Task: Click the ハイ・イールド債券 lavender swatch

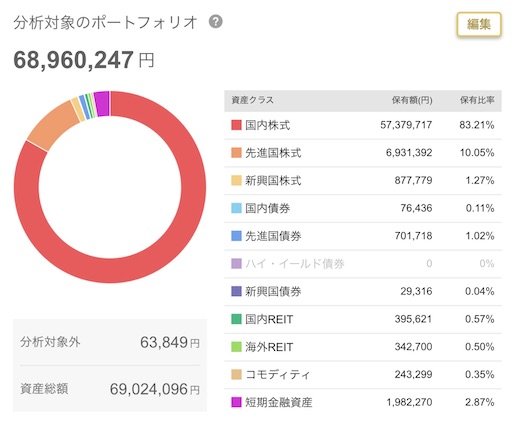Action: pos(236,264)
